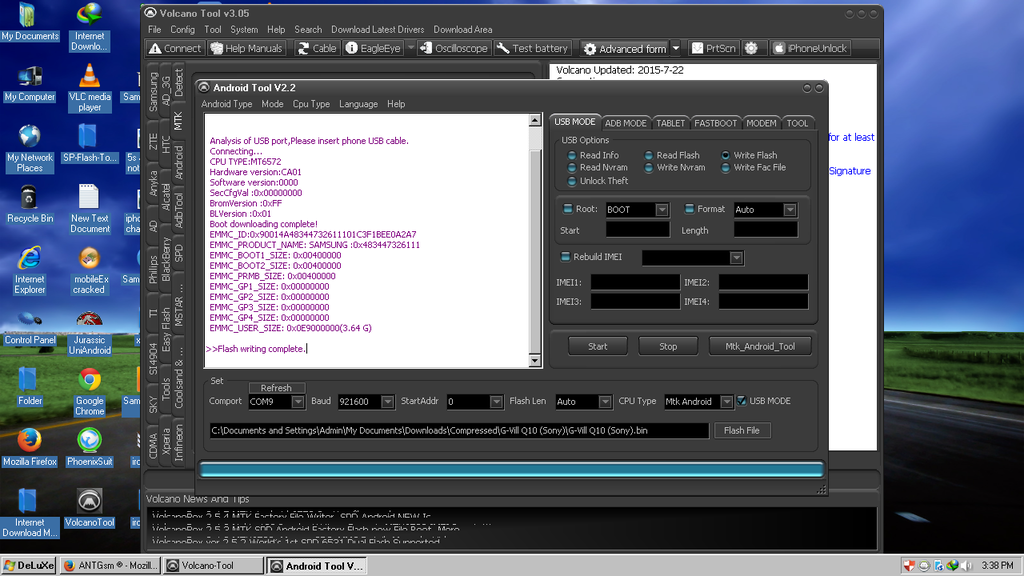
Task: Switch to the ADB MODE tab
Action: [x=625, y=123]
